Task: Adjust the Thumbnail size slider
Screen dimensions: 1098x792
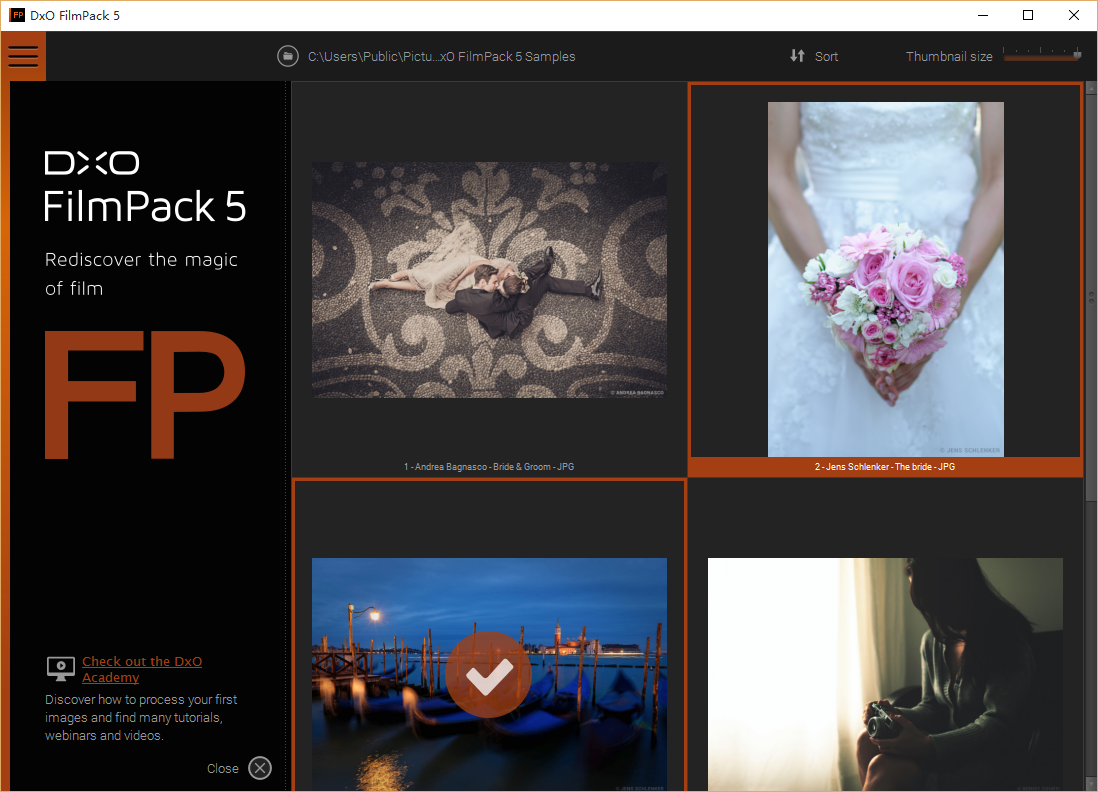Action: coord(1042,57)
